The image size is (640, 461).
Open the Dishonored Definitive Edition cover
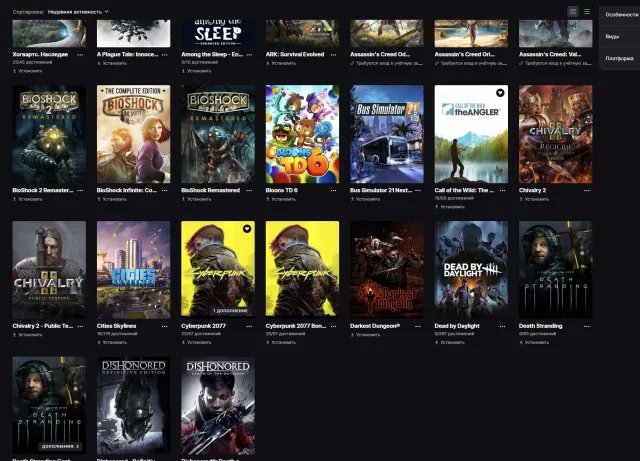tap(133, 405)
